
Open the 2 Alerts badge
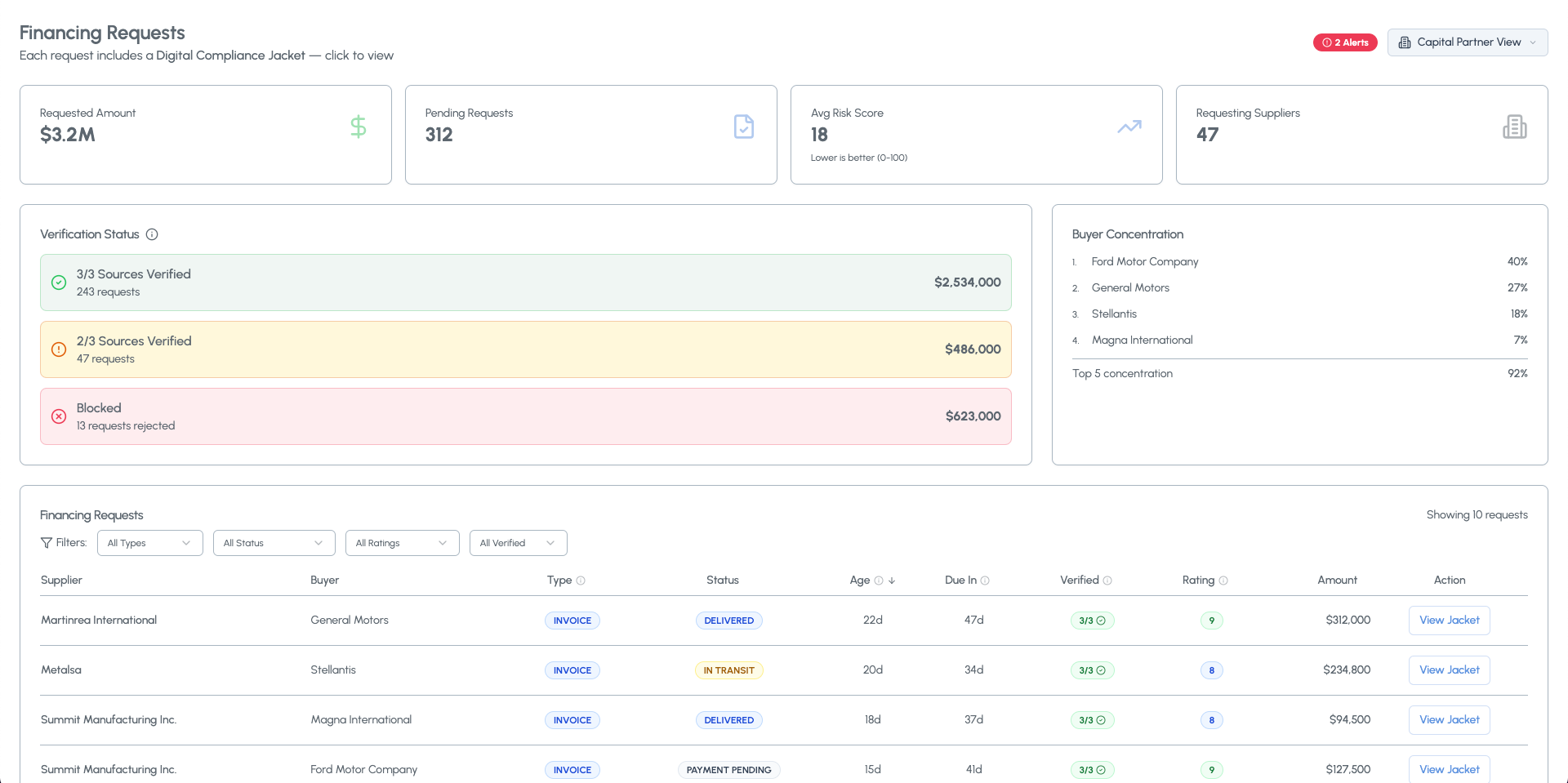pyautogui.click(x=1345, y=42)
